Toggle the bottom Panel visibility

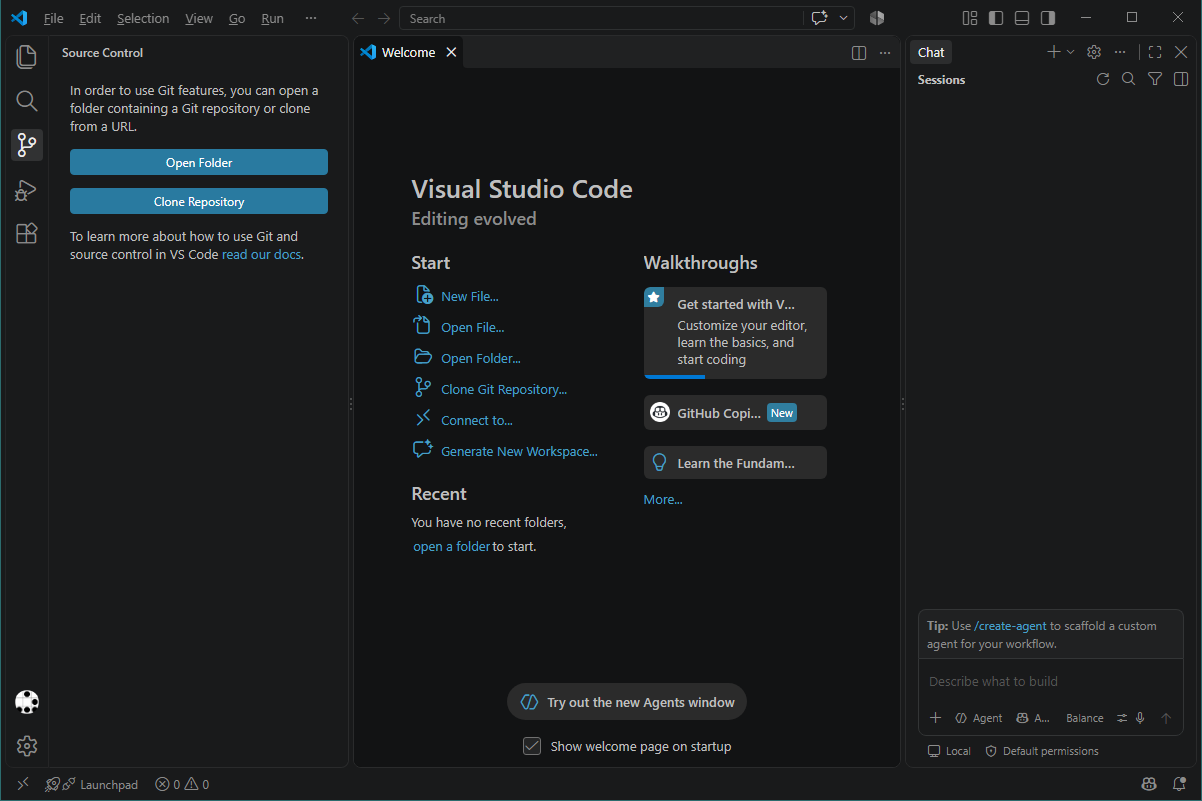pos(1022,18)
